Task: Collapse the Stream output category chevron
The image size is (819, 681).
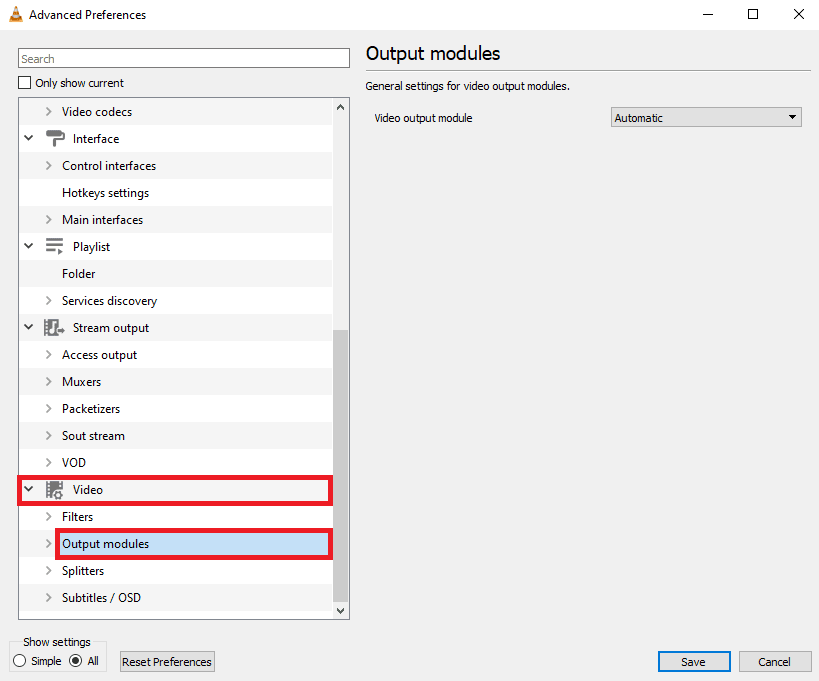Action: tap(29, 327)
